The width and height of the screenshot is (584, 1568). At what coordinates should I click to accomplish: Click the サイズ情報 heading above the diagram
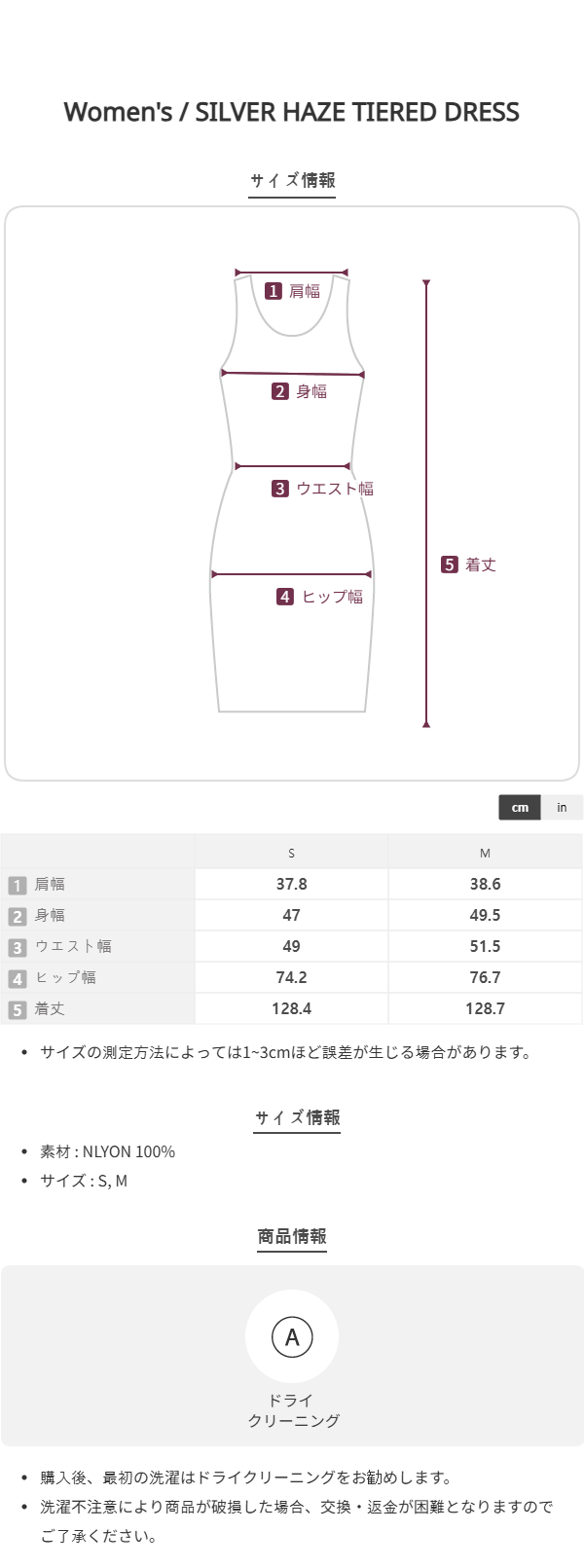(x=292, y=180)
